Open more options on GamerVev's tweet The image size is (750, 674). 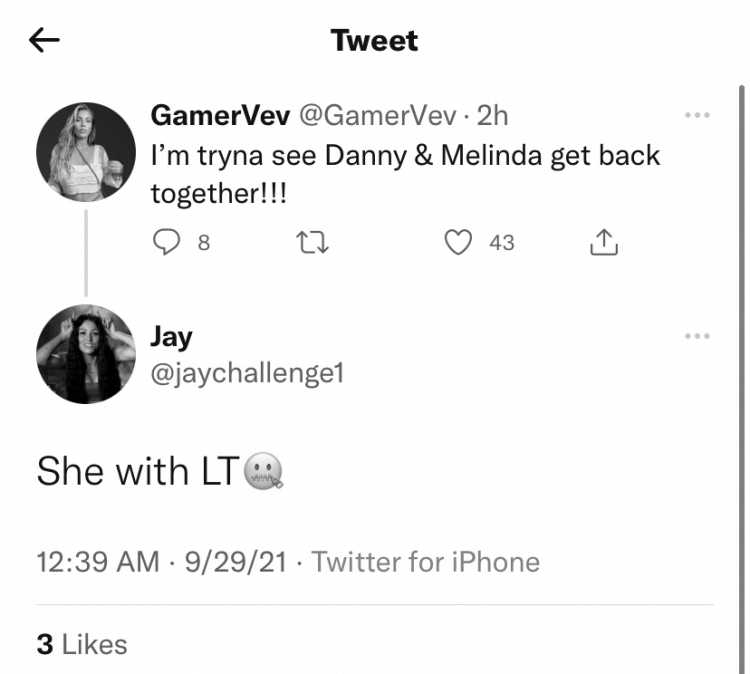[697, 115]
